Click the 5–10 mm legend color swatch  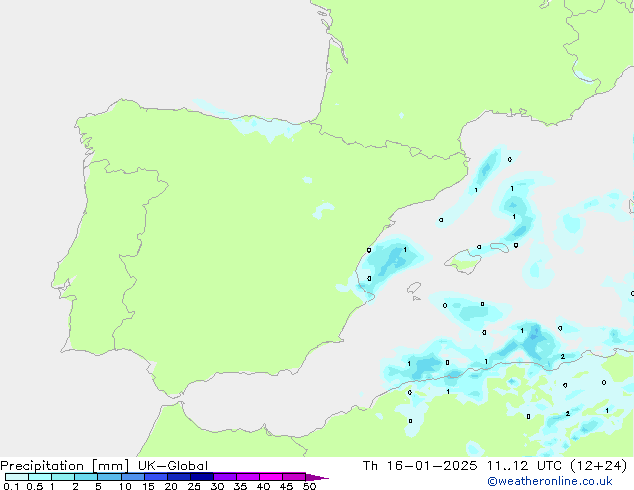(x=109, y=477)
